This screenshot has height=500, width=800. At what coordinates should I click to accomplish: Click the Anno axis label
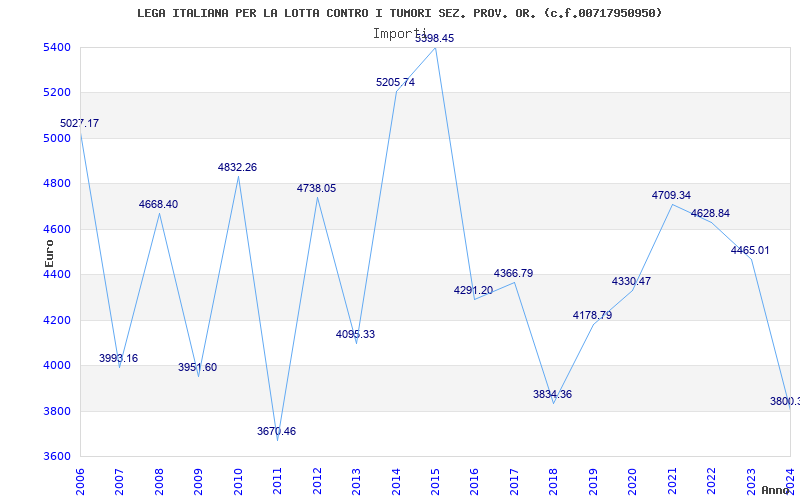click(776, 490)
